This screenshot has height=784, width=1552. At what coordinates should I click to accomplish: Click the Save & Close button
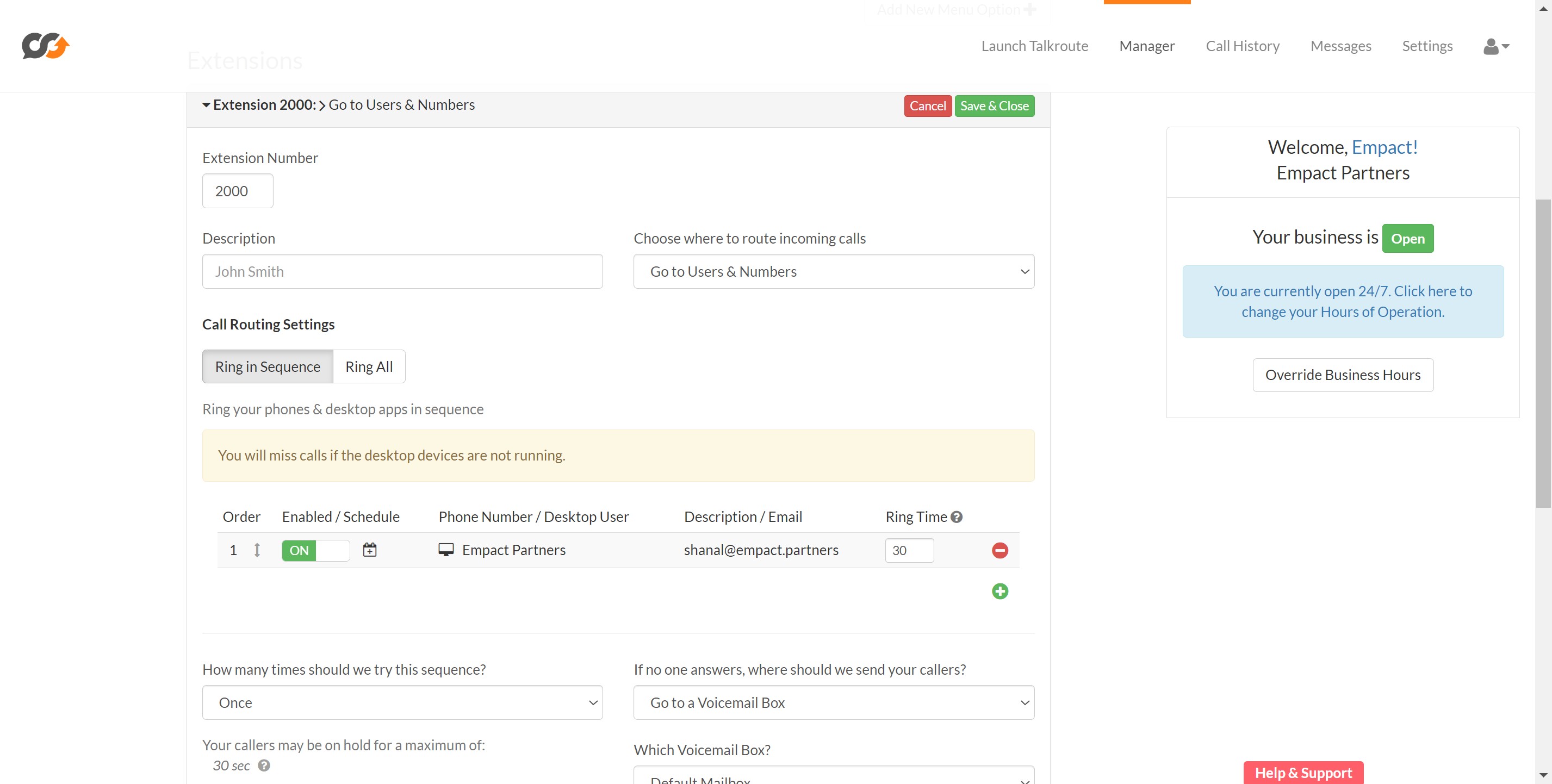994,106
